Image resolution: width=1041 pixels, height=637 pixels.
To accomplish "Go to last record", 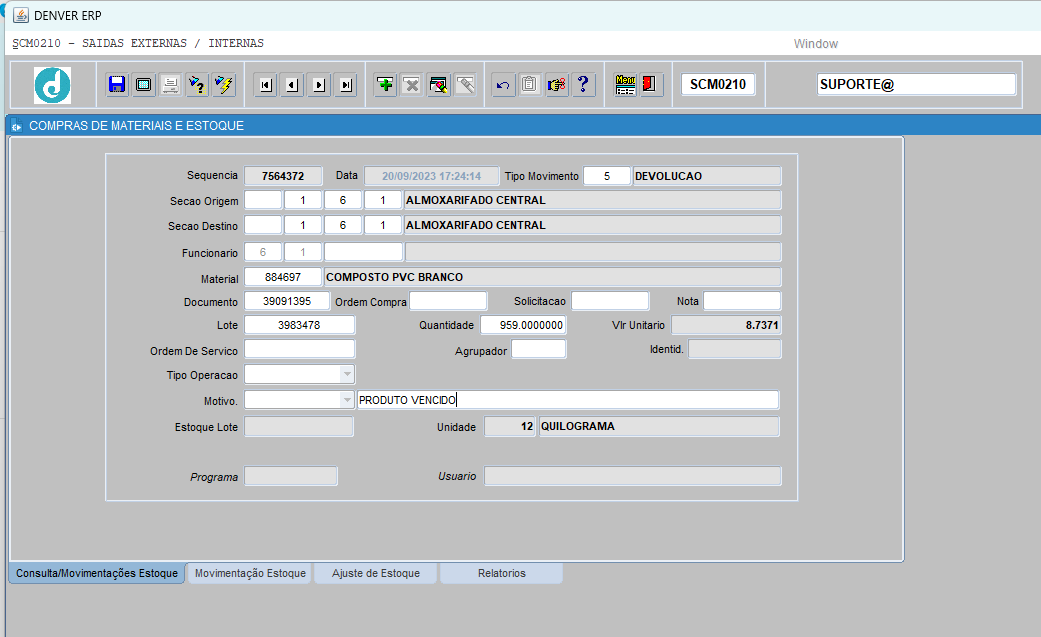I will point(346,84).
